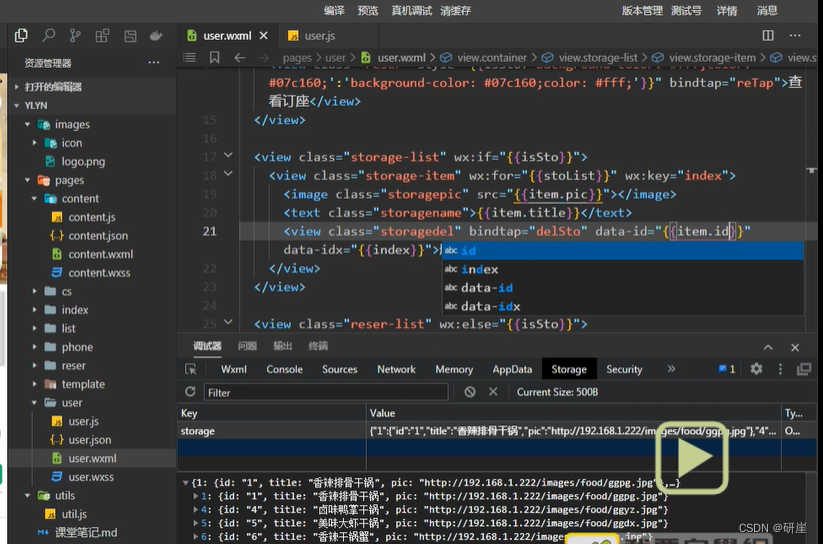Switch to the 终端 panel tab
The height and width of the screenshot is (544, 823).
point(318,346)
